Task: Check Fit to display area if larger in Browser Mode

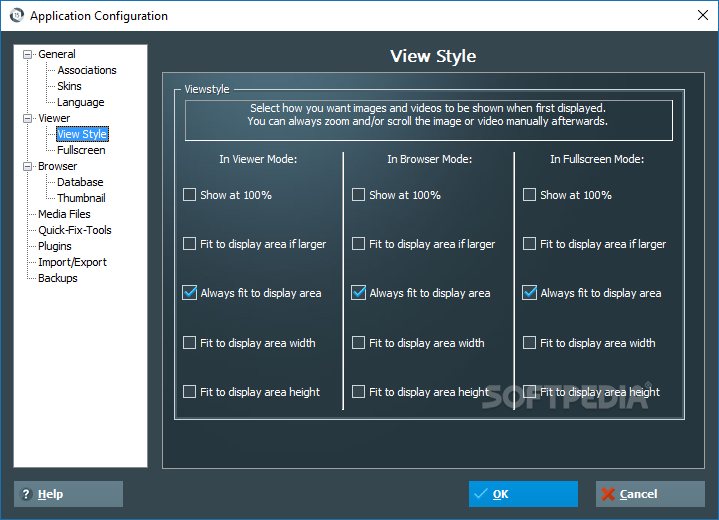Action: pos(359,243)
